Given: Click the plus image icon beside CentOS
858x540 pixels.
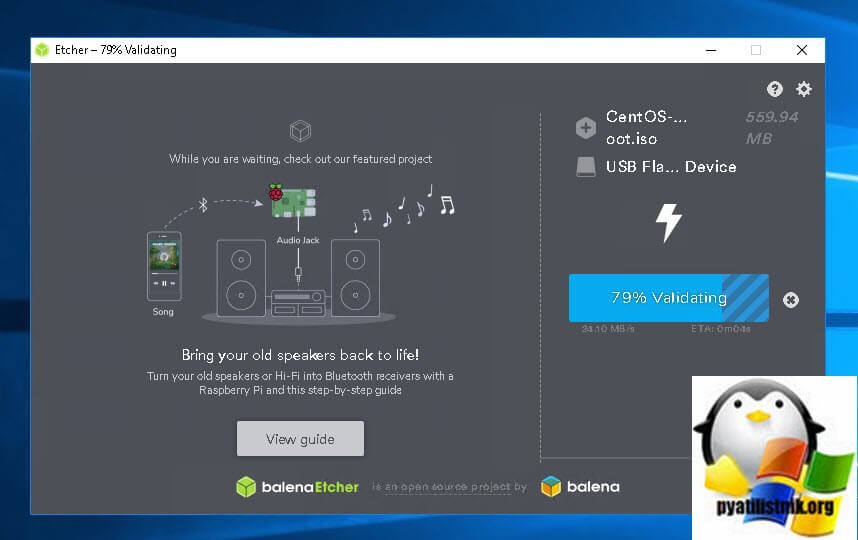Looking at the screenshot, I should click(x=586, y=128).
